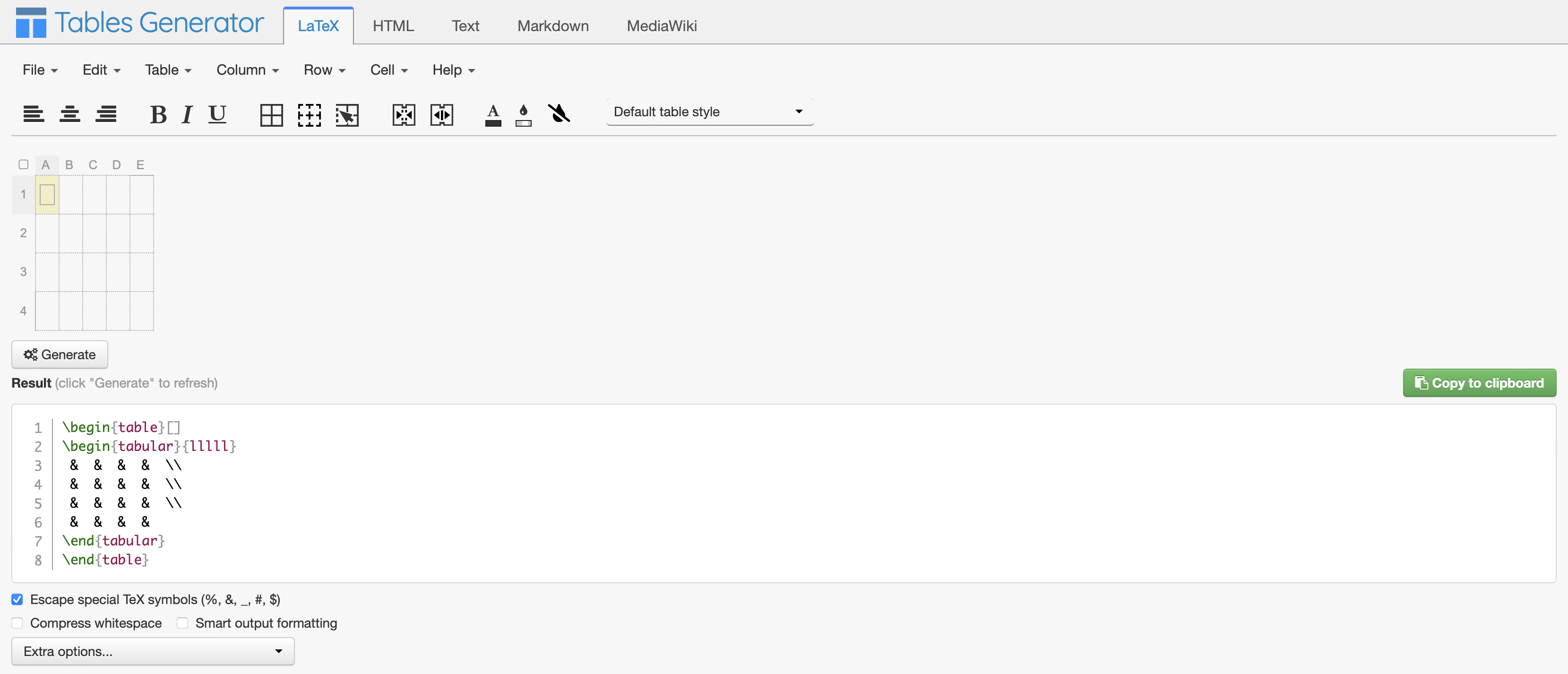
Task: Enable Smart output formatting
Action: click(x=182, y=623)
